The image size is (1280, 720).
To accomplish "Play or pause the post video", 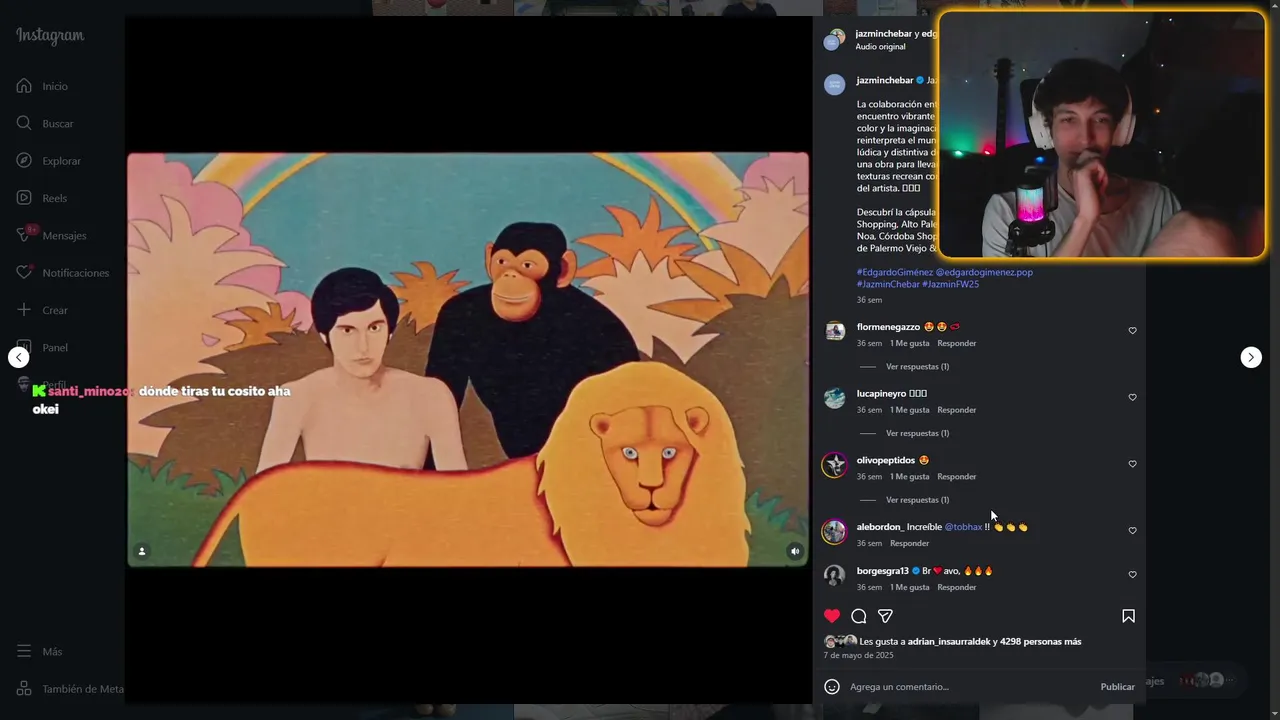I will pyautogui.click(x=468, y=360).
